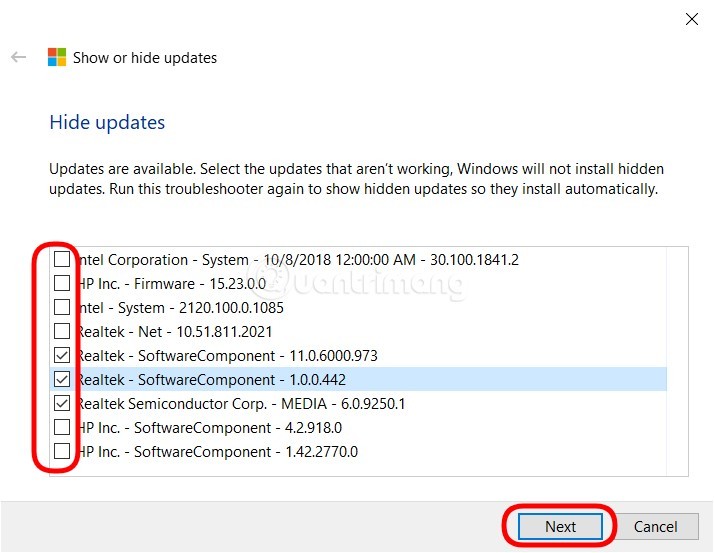Check HP Inc. SoftwareComponent 4.2.918.0 checkbox
The height and width of the screenshot is (553, 714).
coord(62,428)
